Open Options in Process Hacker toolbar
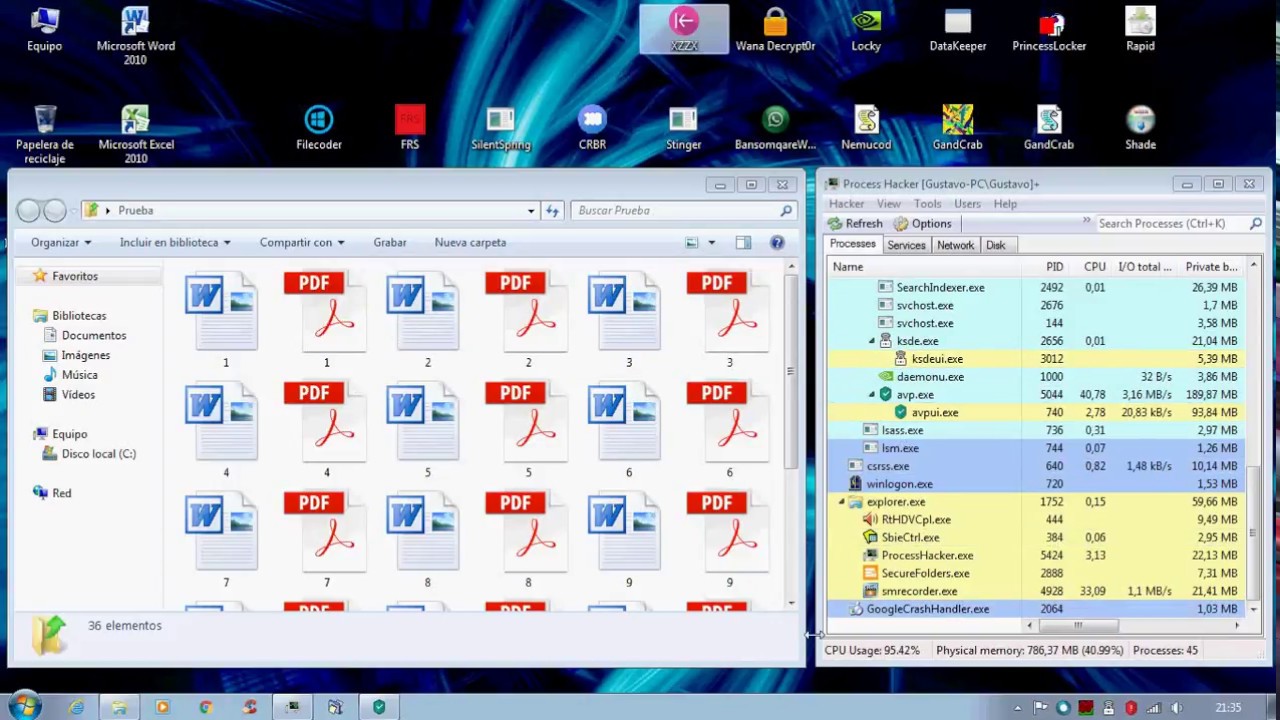1280x720 pixels. point(922,224)
